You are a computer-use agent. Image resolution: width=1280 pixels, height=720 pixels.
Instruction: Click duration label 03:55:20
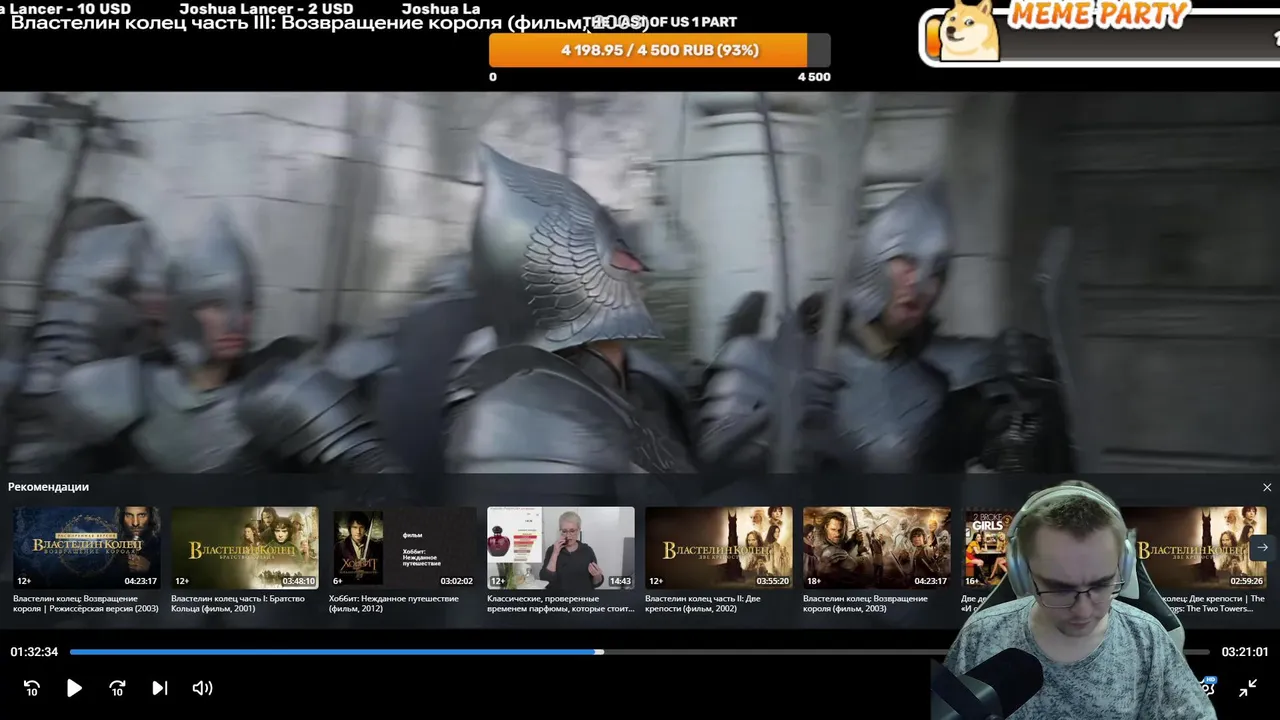point(773,580)
